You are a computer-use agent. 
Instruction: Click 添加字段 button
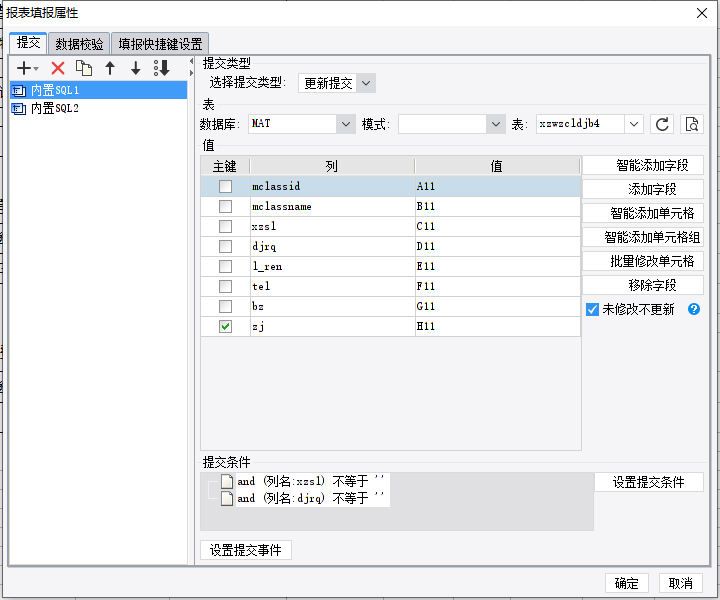(x=643, y=189)
